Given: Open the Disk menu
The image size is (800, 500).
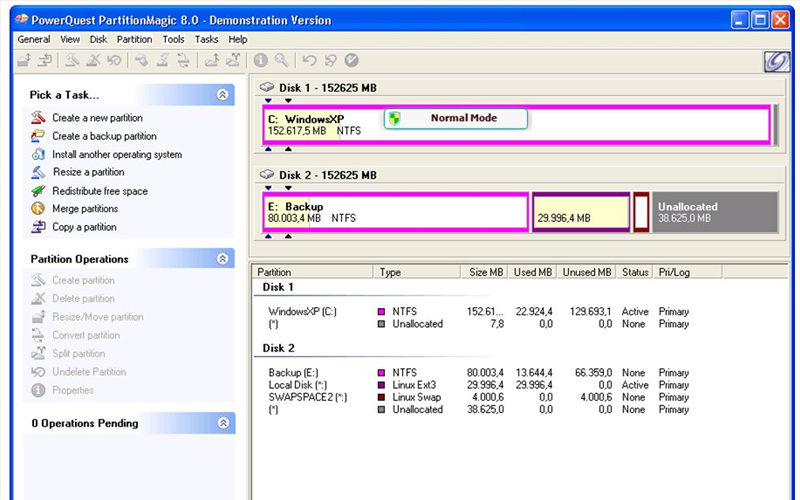Looking at the screenshot, I should click(98, 39).
